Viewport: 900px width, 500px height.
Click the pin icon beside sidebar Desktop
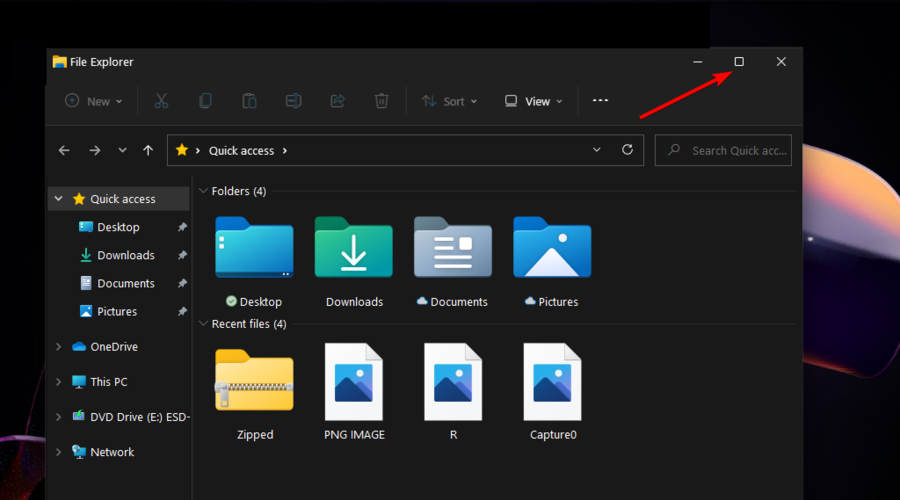click(182, 227)
